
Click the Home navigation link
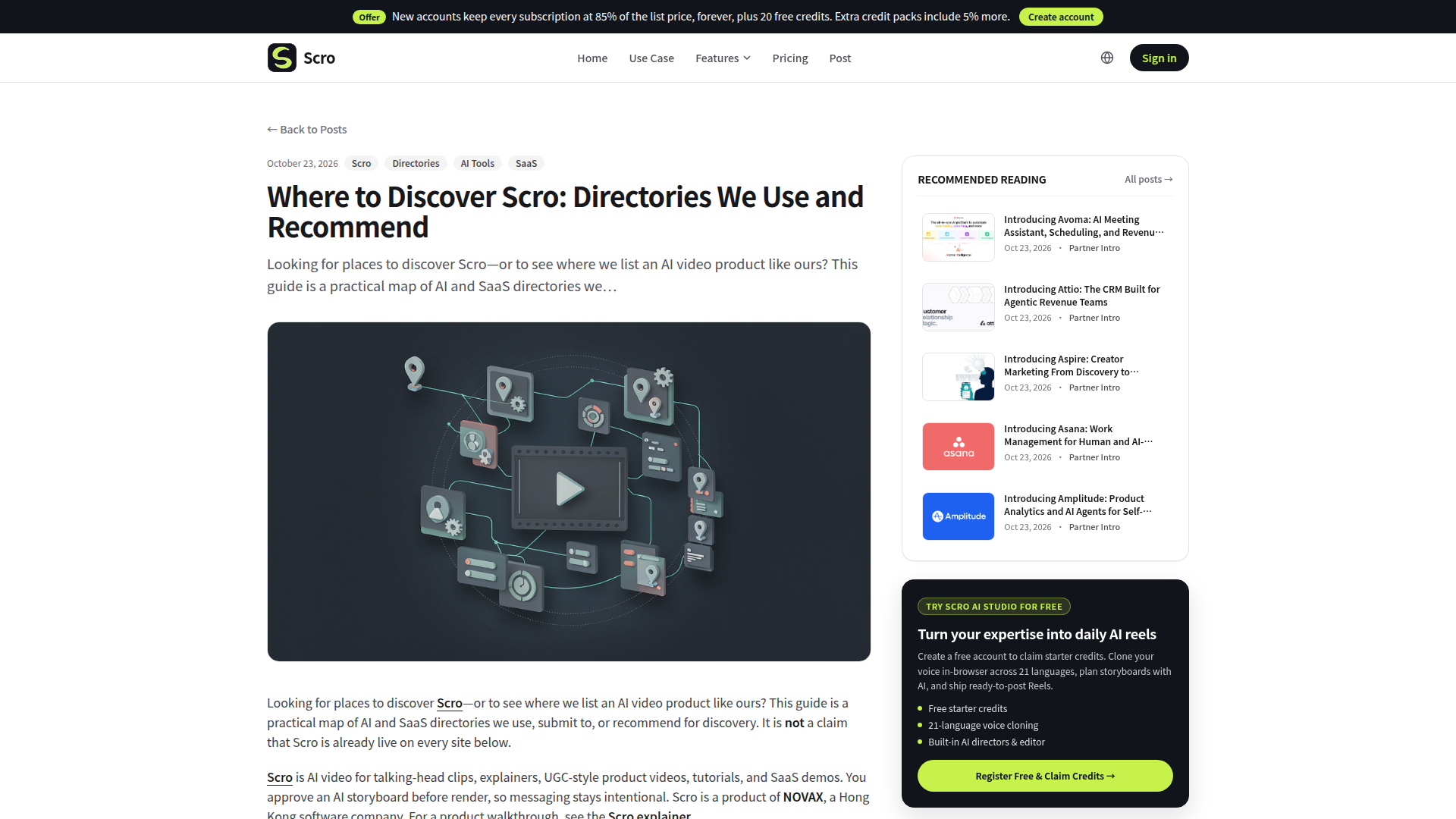point(592,58)
